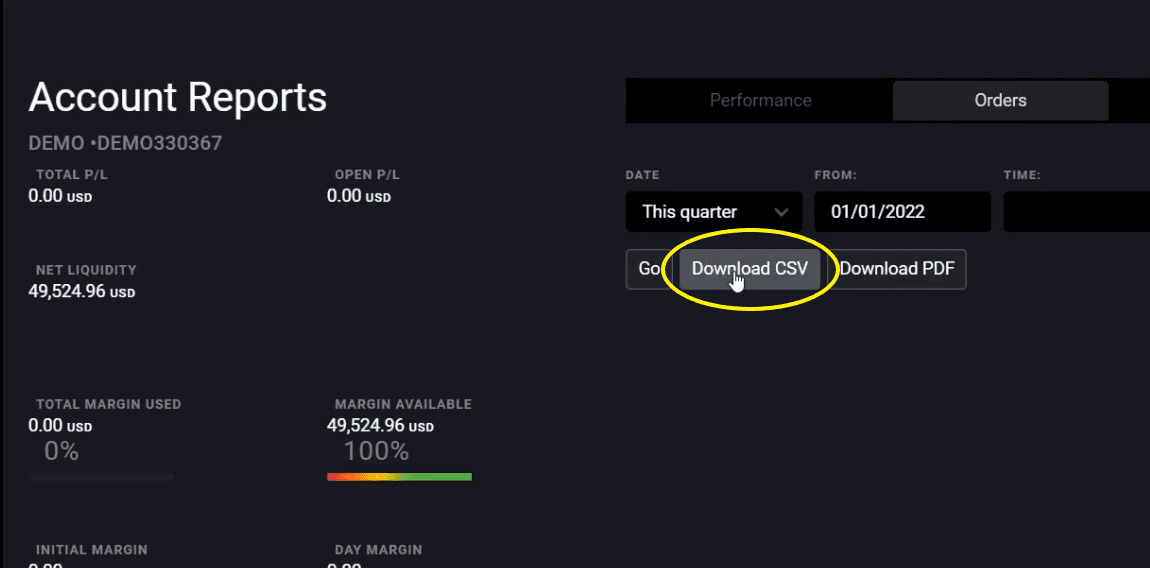Click the 0% margin used percentage

pos(61,451)
